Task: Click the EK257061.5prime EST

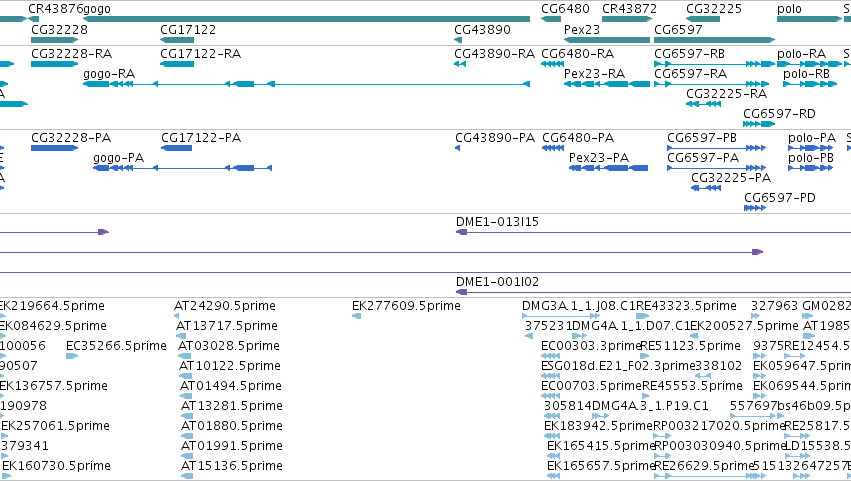Action: pos(5,437)
